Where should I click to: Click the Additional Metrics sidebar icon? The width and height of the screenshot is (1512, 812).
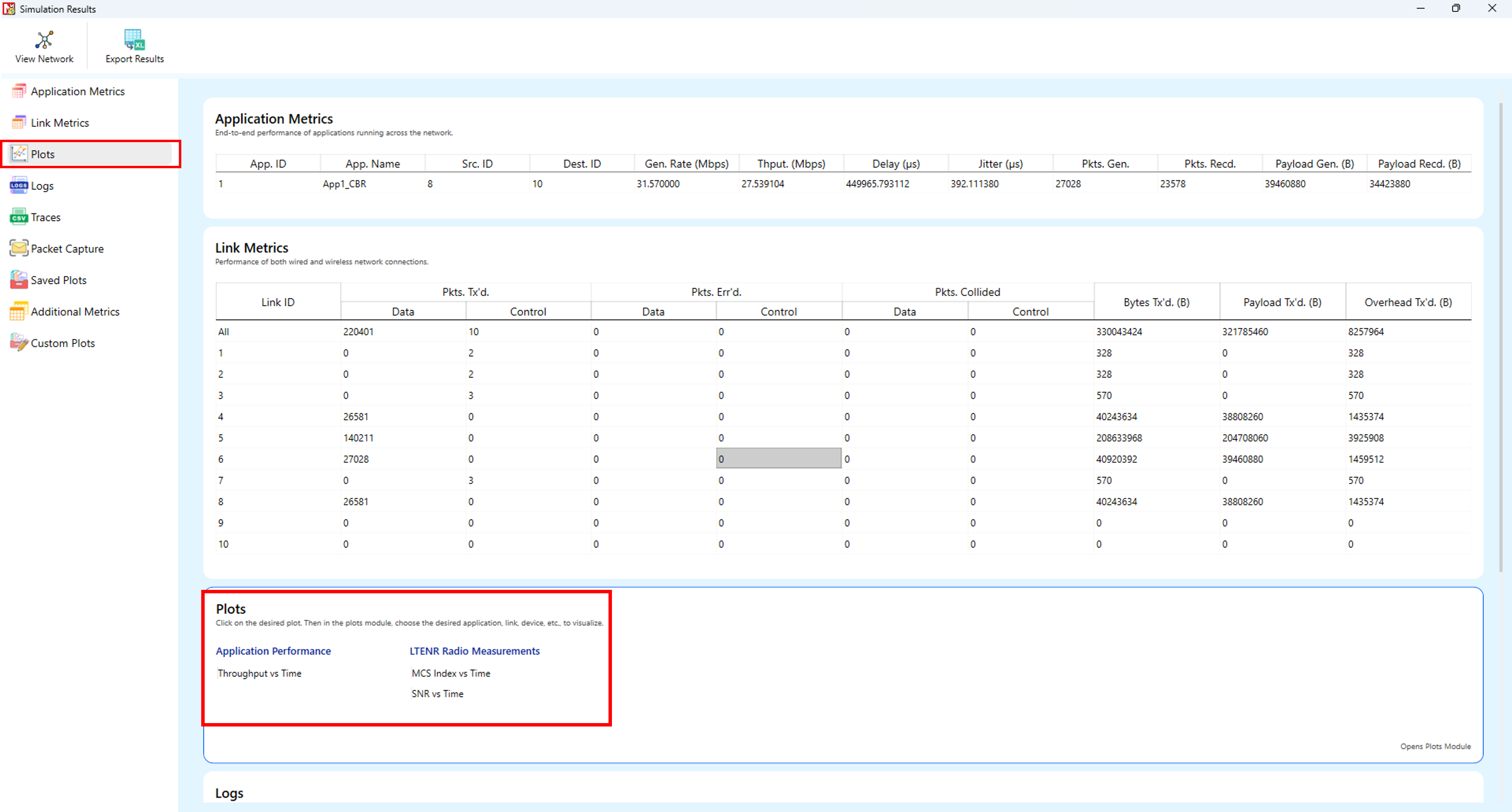(19, 311)
